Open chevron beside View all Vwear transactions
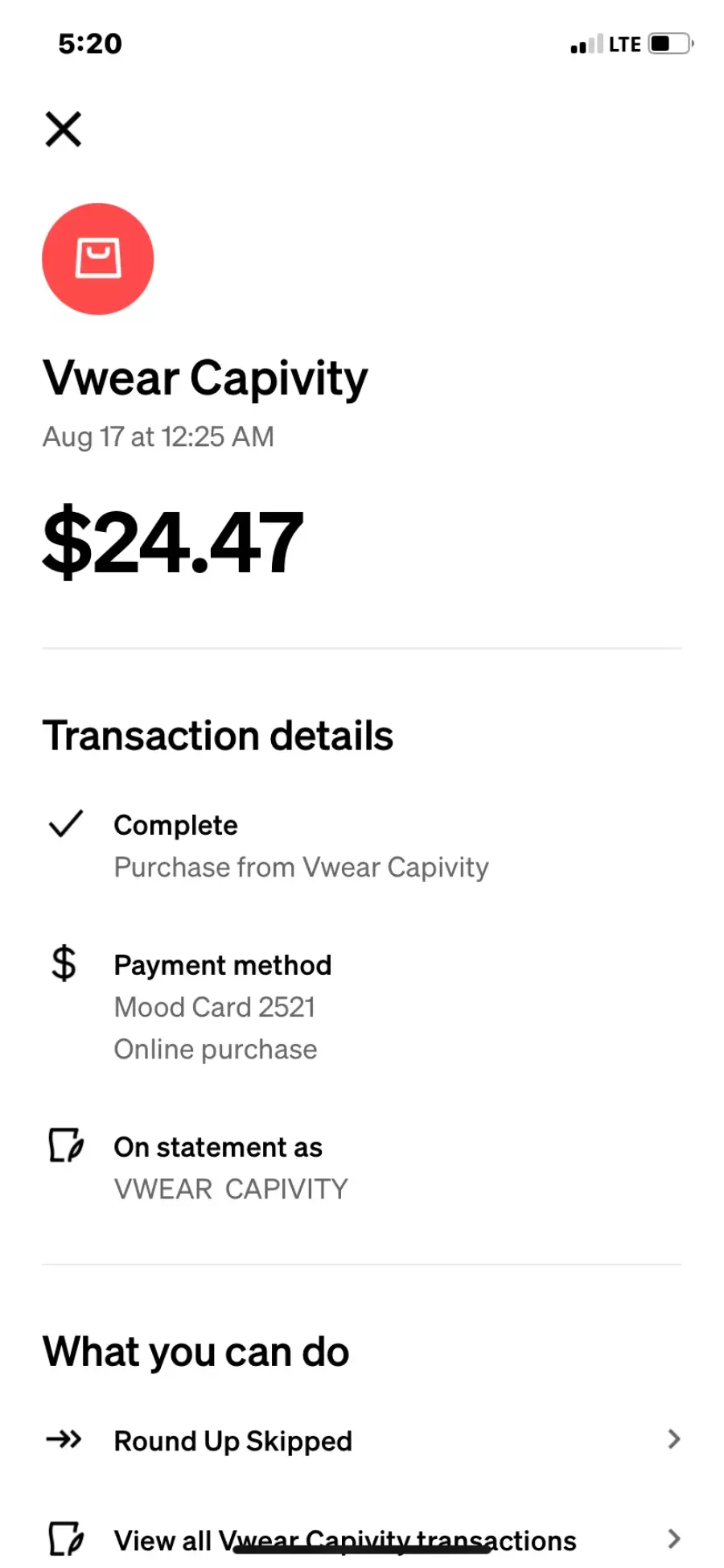Screen dimensions: 724x1568 tap(674, 1539)
